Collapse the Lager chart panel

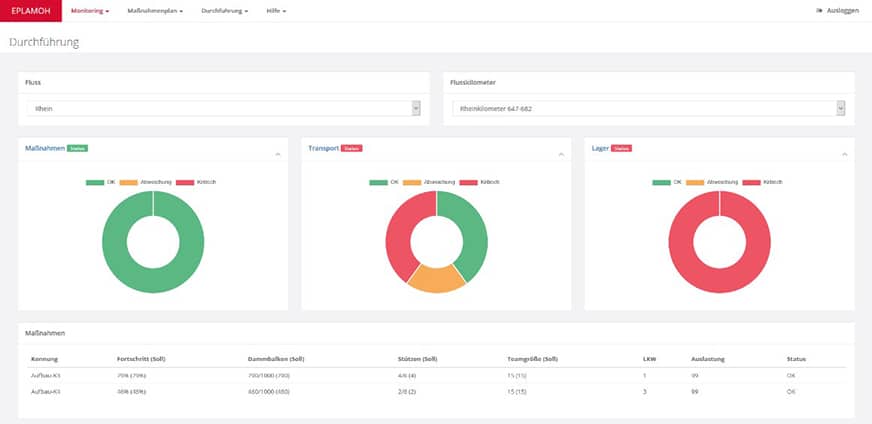[x=844, y=154]
